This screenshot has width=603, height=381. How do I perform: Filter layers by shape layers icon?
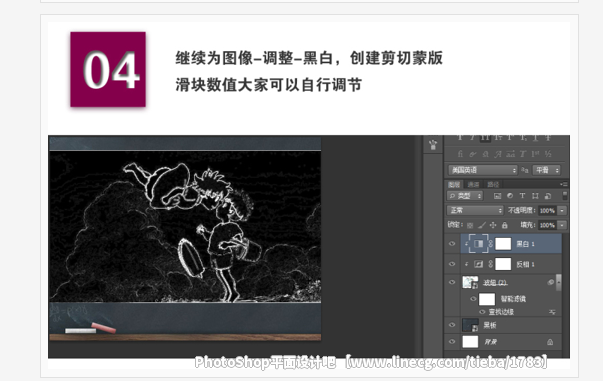535,196
